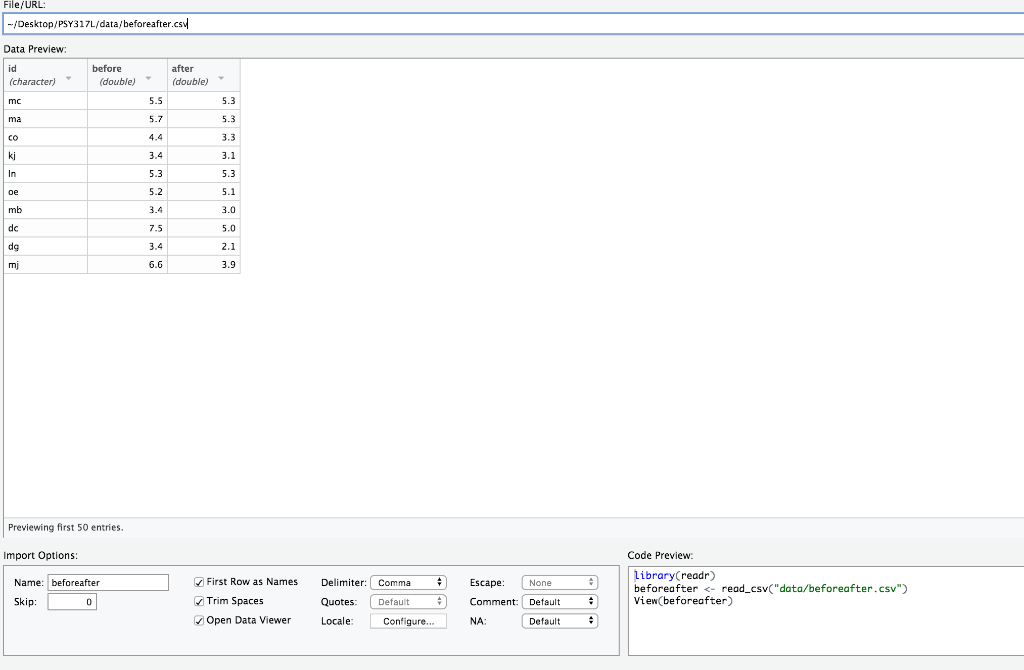This screenshot has width=1024, height=670.
Task: Open the Delimiter dropdown set to Comma
Action: (408, 582)
